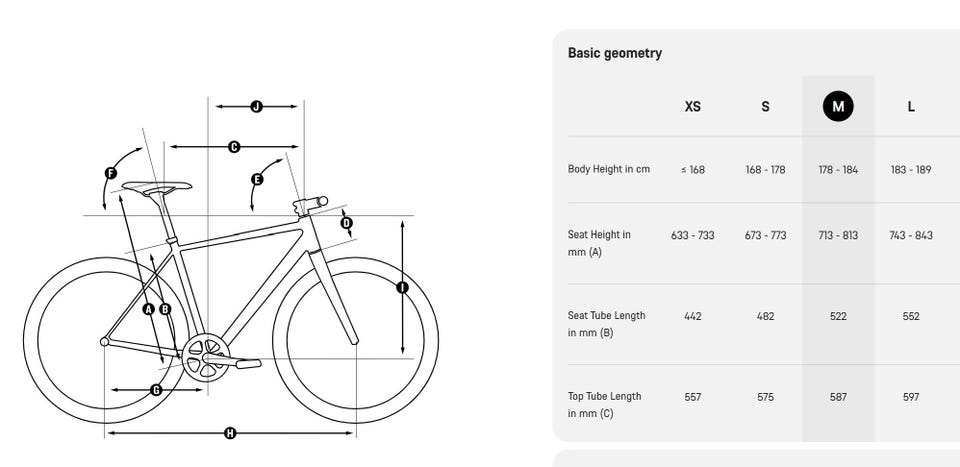This screenshot has width=960, height=467.
Task: Select the S size column
Action: tap(765, 106)
